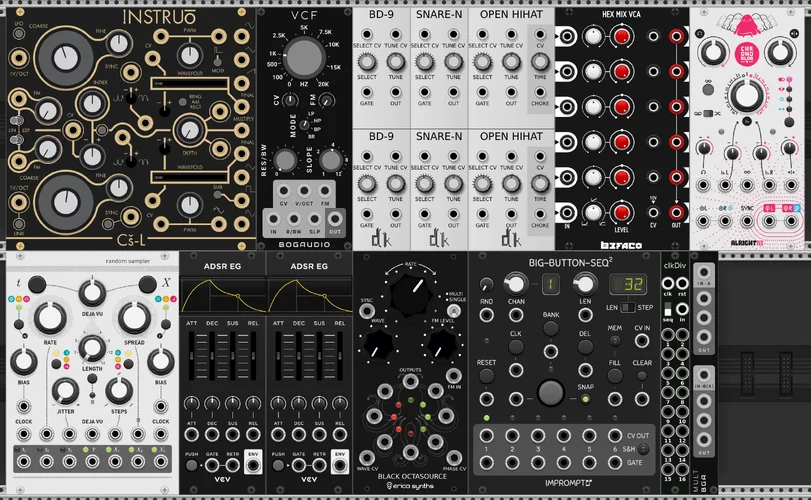Click the X button on random sampler module
The height and width of the screenshot is (500, 811).
coord(147,284)
